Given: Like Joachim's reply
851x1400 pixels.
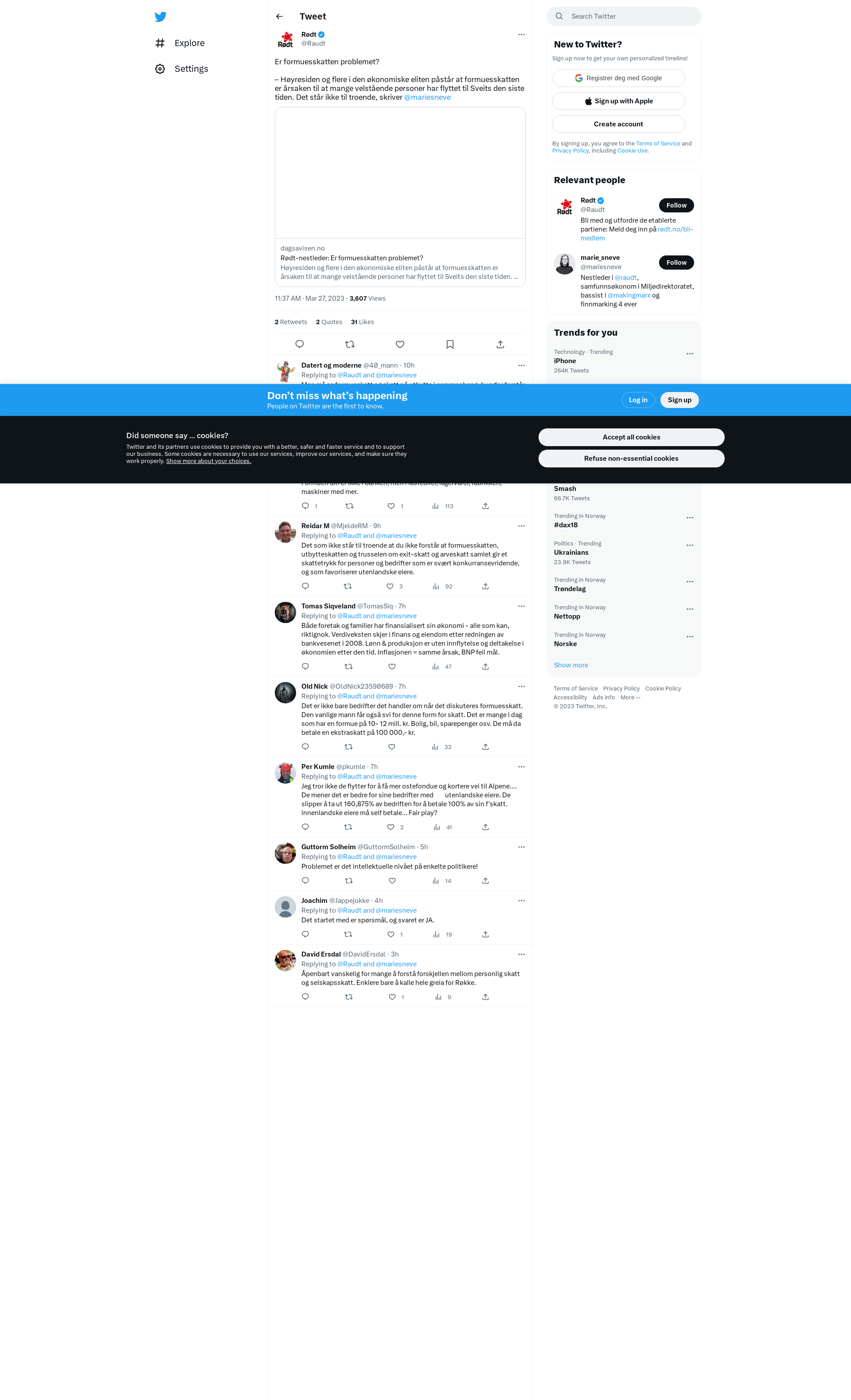Looking at the screenshot, I should tap(390, 934).
